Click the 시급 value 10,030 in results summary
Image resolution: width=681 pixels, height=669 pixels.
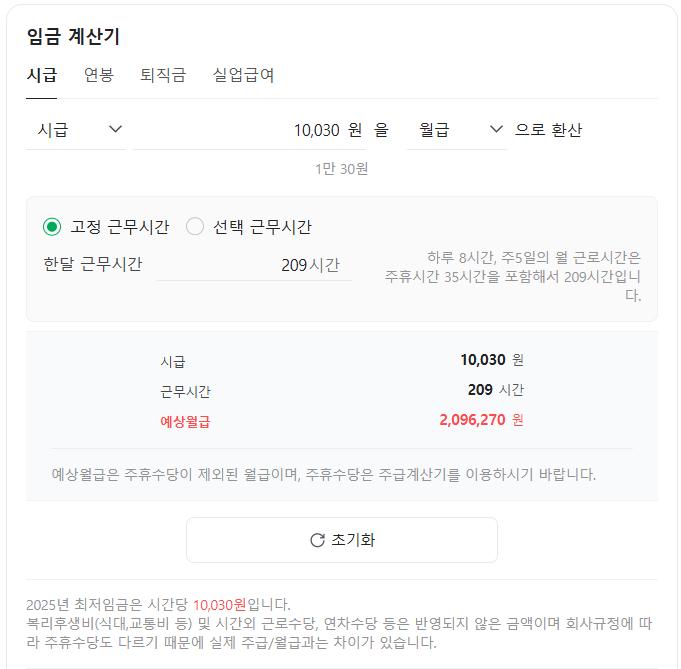point(484,360)
